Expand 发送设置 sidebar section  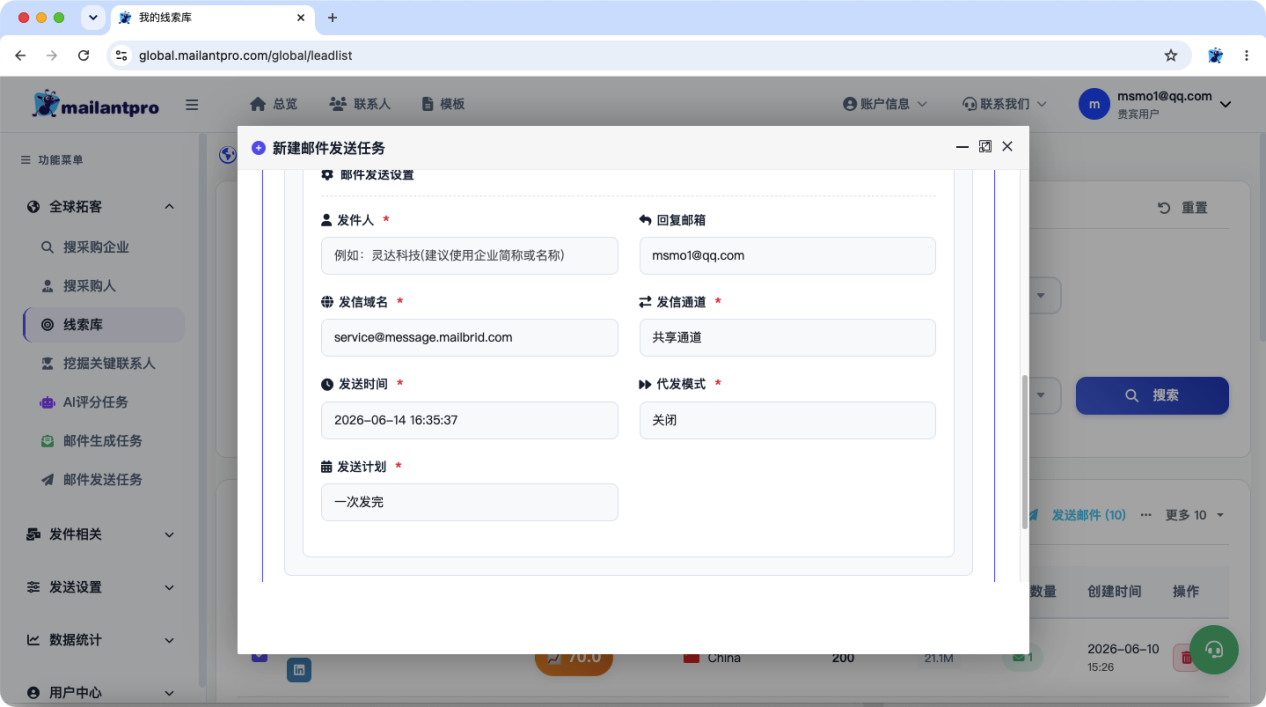tap(100, 588)
